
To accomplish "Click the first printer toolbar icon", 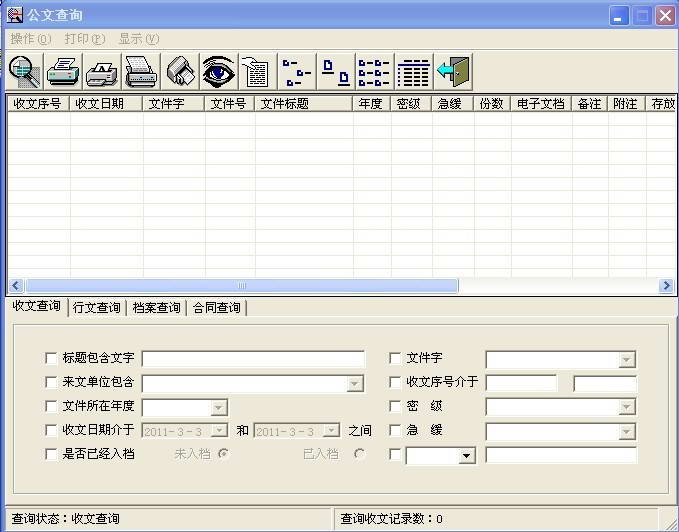I will pyautogui.click(x=63, y=72).
